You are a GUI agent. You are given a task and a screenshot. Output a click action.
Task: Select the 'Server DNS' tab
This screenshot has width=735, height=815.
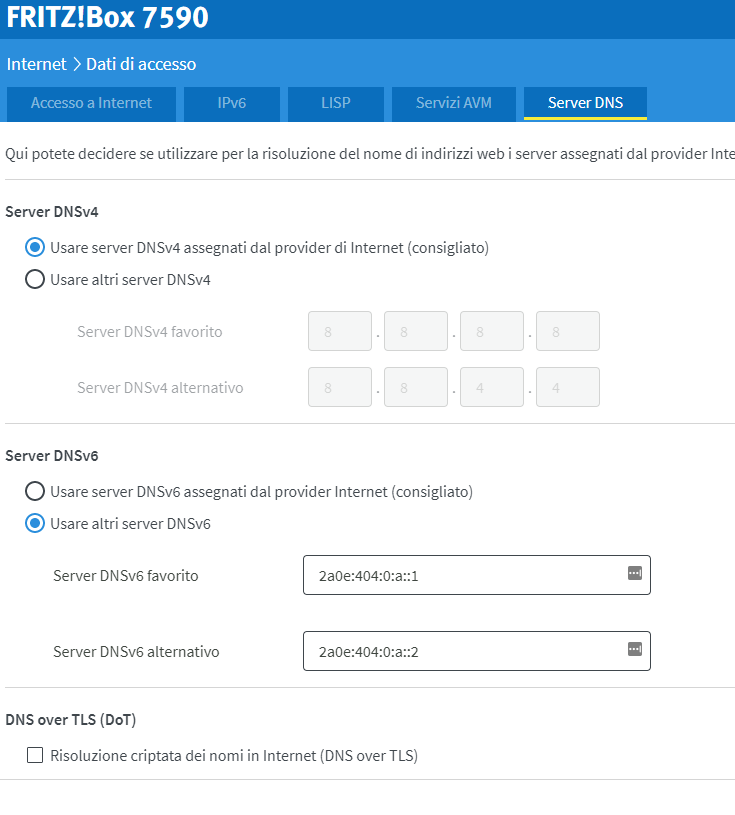[585, 103]
